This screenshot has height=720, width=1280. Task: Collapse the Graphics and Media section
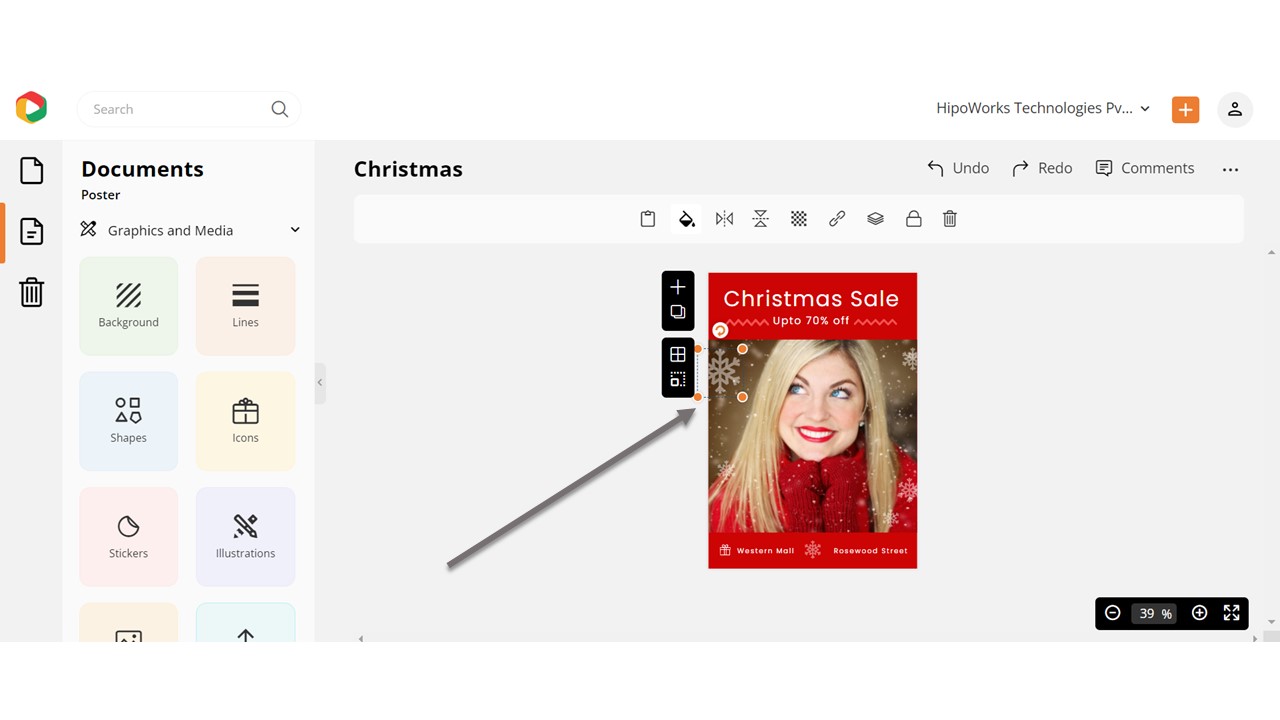294,229
